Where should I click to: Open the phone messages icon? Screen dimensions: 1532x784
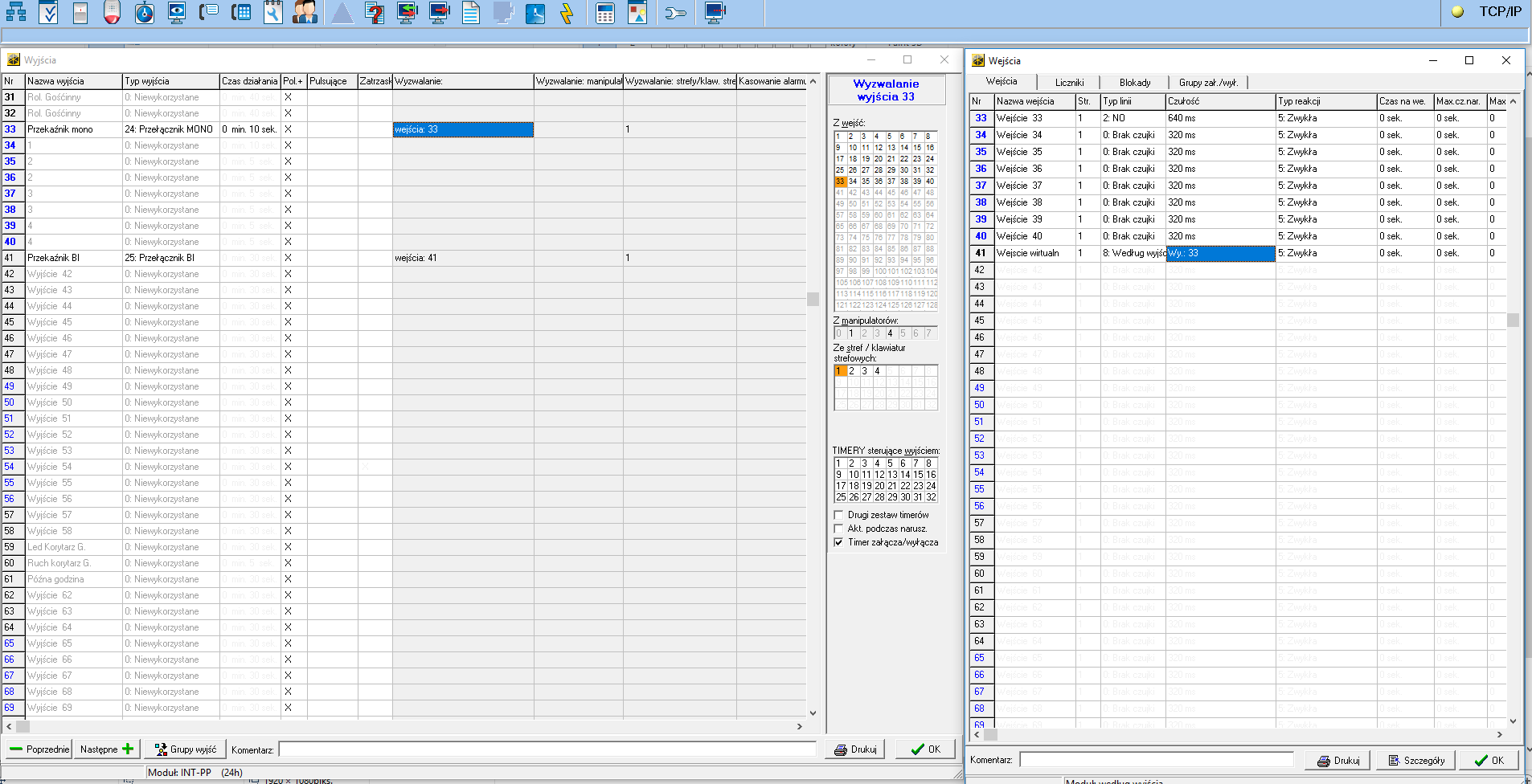tap(209, 12)
